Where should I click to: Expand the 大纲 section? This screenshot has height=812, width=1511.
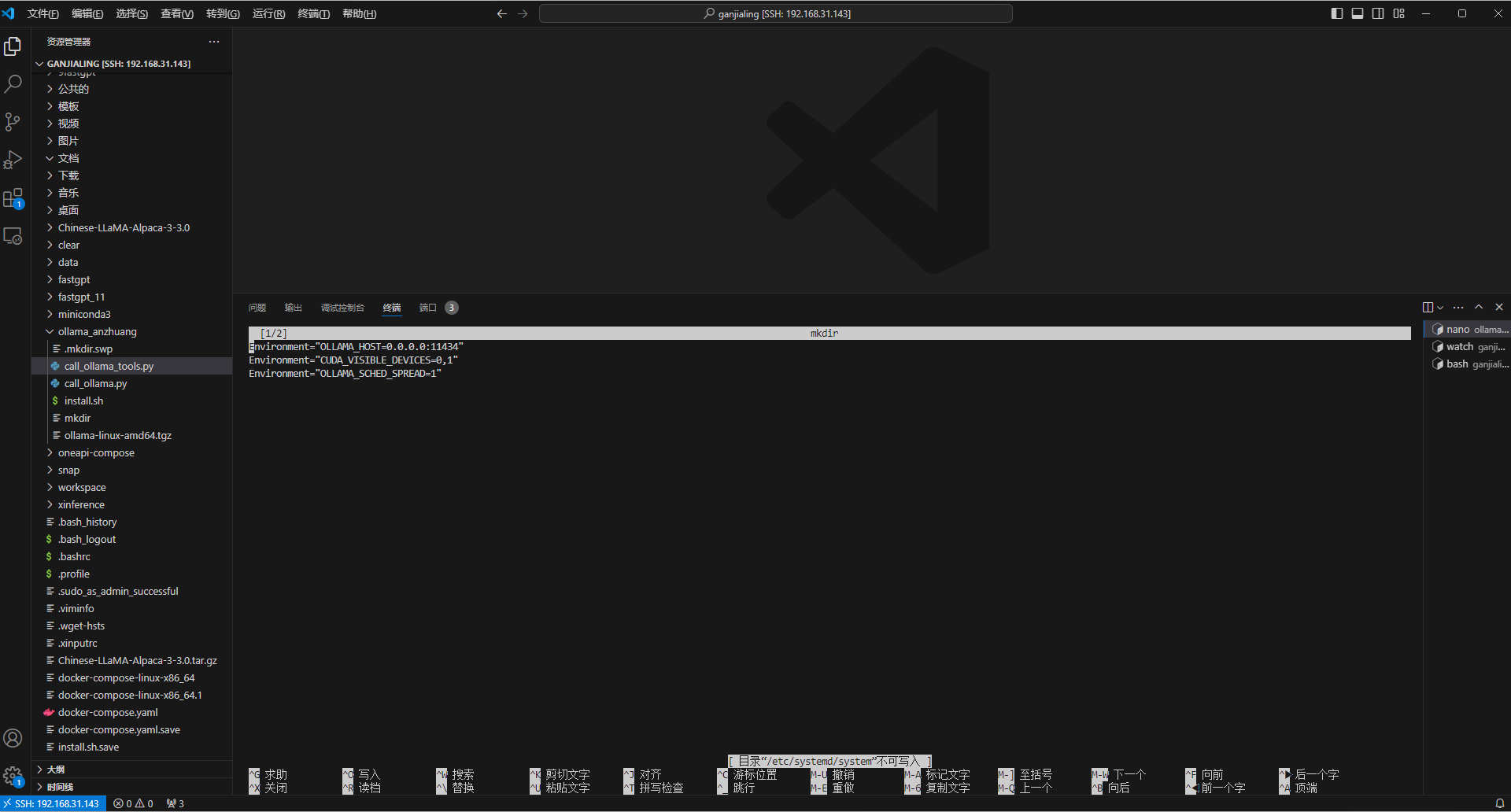131,770
